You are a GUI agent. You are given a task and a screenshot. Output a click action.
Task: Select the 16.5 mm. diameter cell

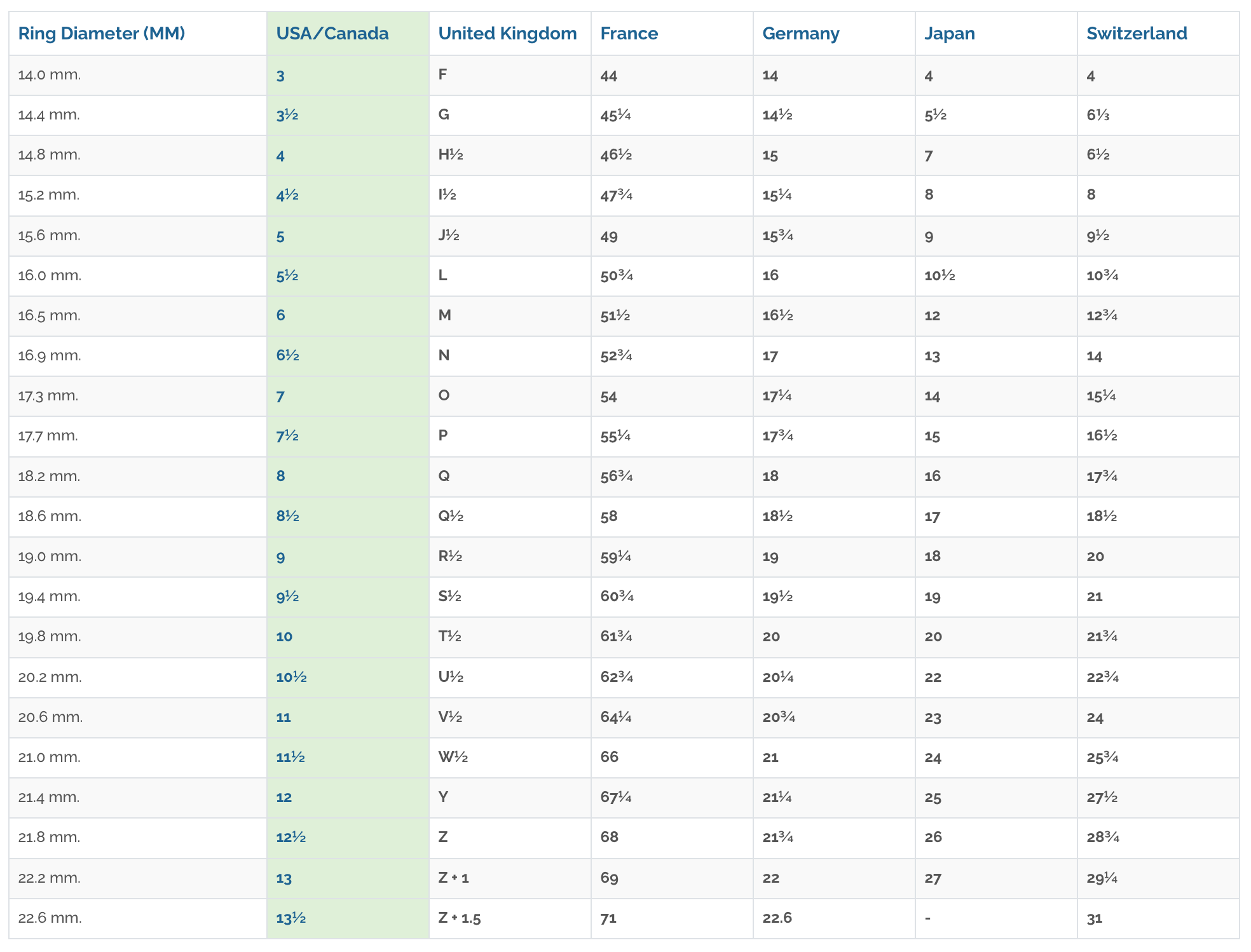coord(138,316)
